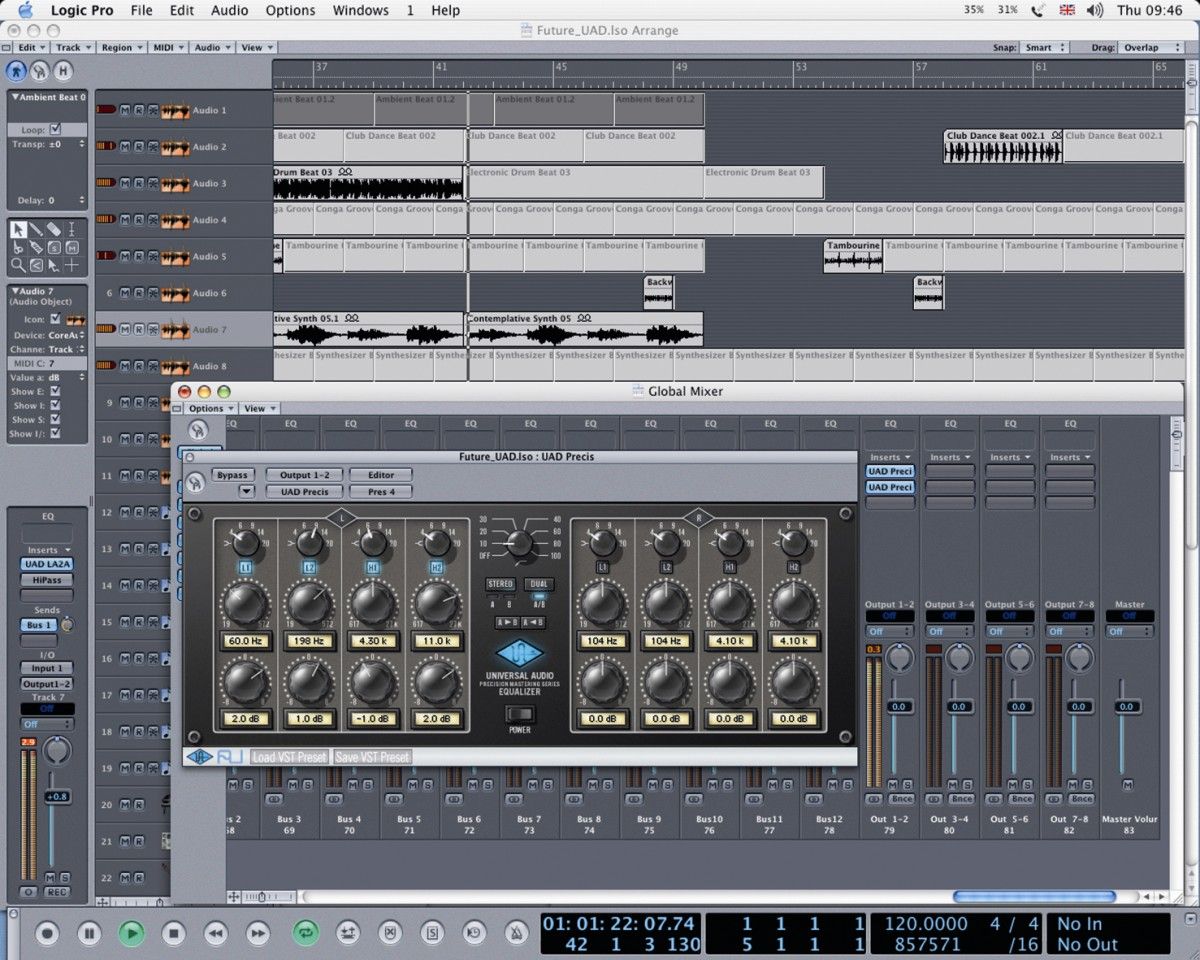
Task: Open the Audio menu in the menu bar
Action: pos(230,10)
